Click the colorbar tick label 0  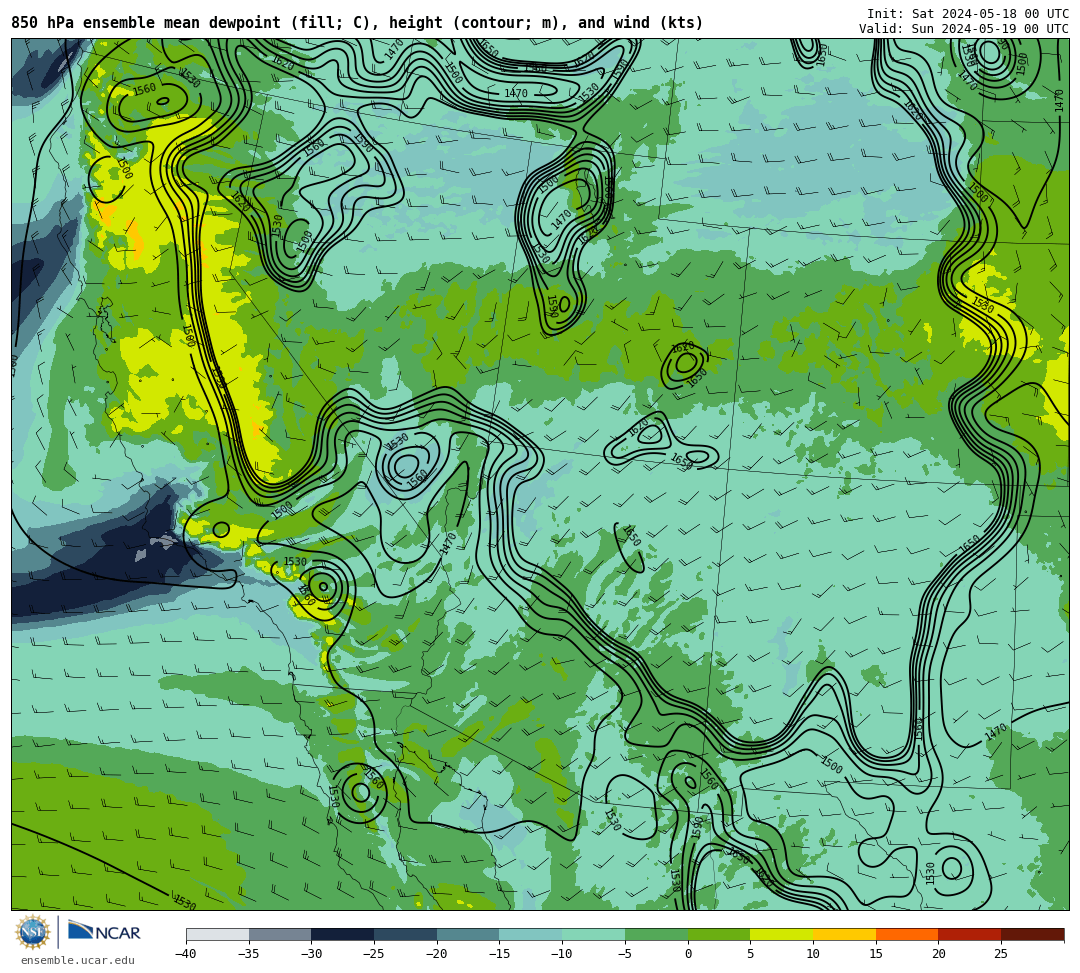[x=688, y=954]
